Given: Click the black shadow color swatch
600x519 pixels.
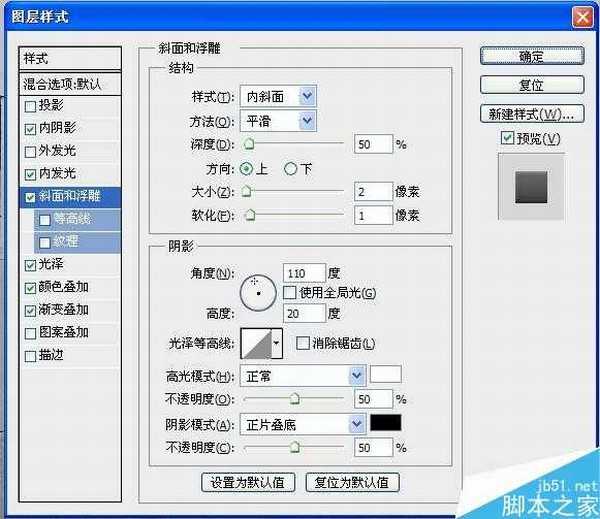Looking at the screenshot, I should [385, 424].
